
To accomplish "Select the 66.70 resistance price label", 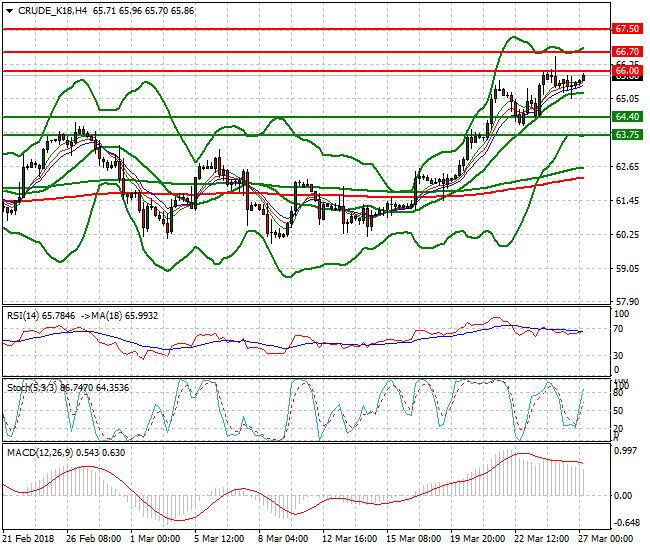I will (x=627, y=51).
